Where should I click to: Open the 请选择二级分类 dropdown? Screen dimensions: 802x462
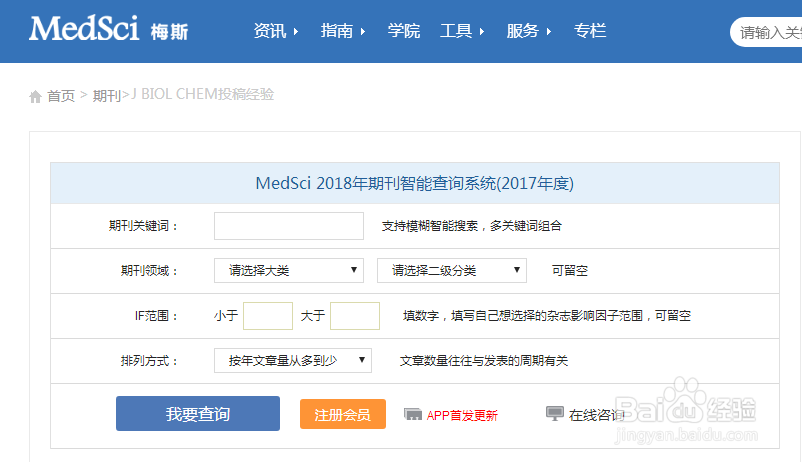click(452, 270)
